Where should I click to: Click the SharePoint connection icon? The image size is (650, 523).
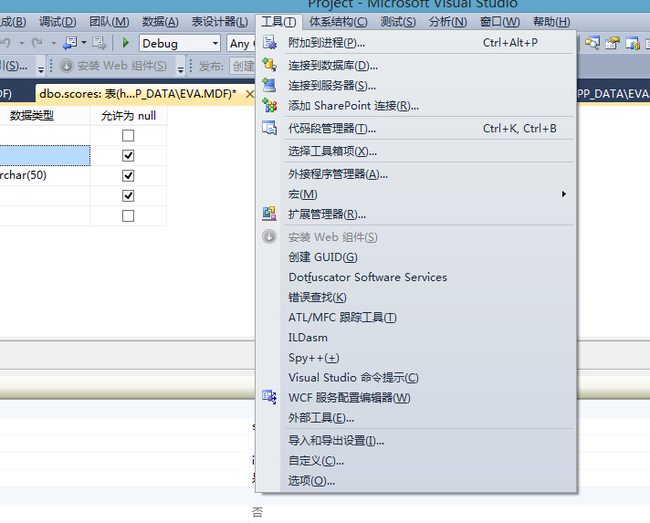tap(269, 105)
